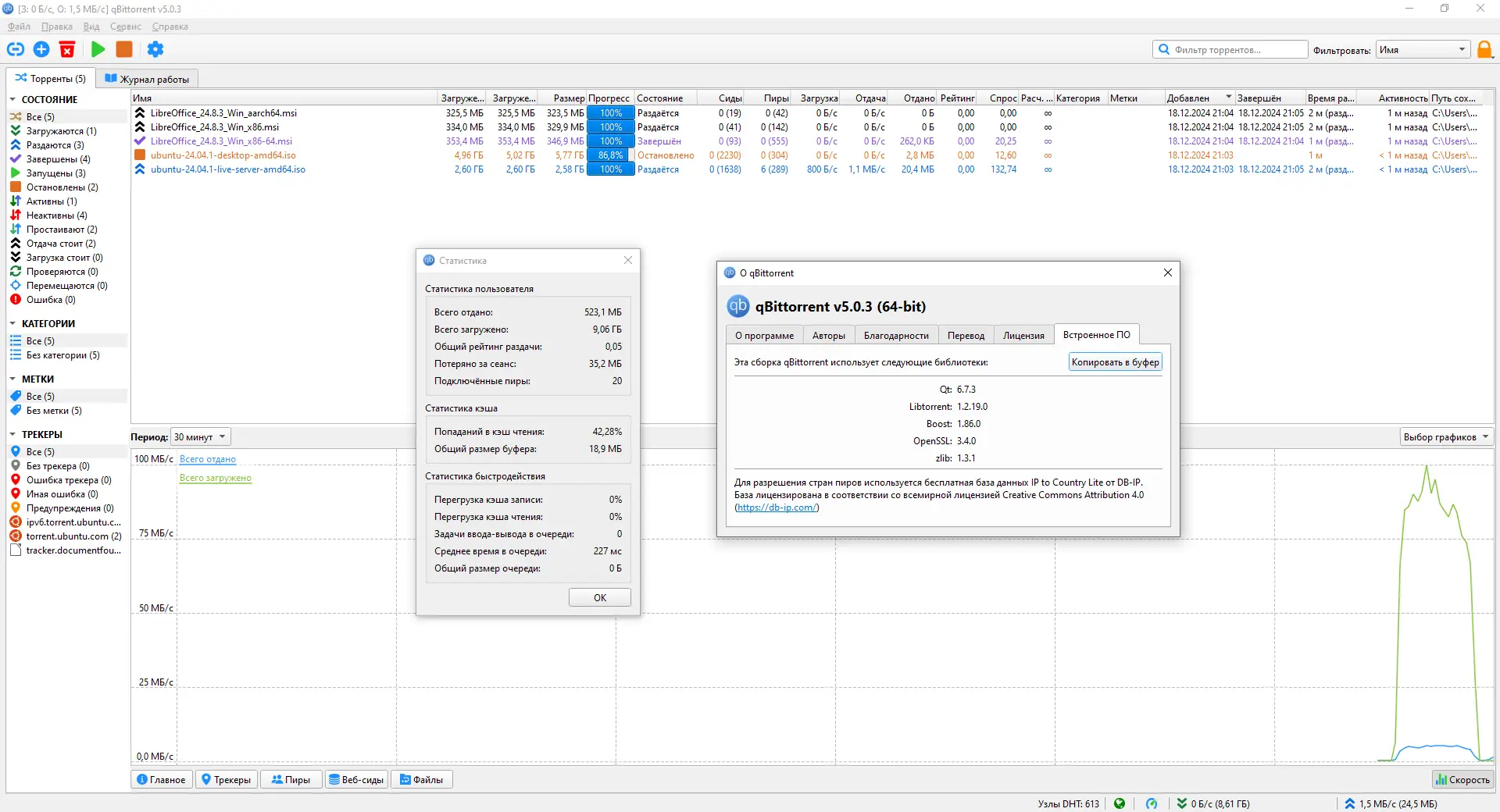Collapse the КАТЕГОРИИ sidebar section
1500x812 pixels.
(12, 324)
